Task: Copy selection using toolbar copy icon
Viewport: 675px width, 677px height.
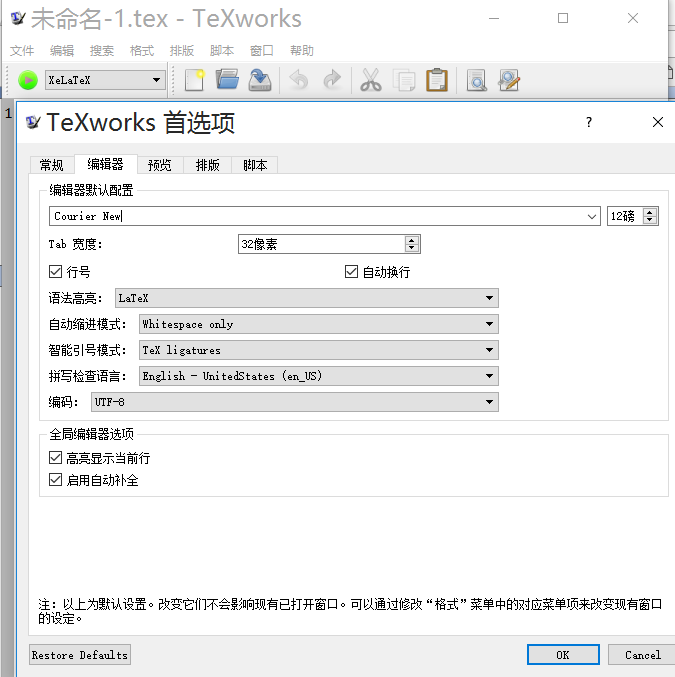Action: click(404, 80)
